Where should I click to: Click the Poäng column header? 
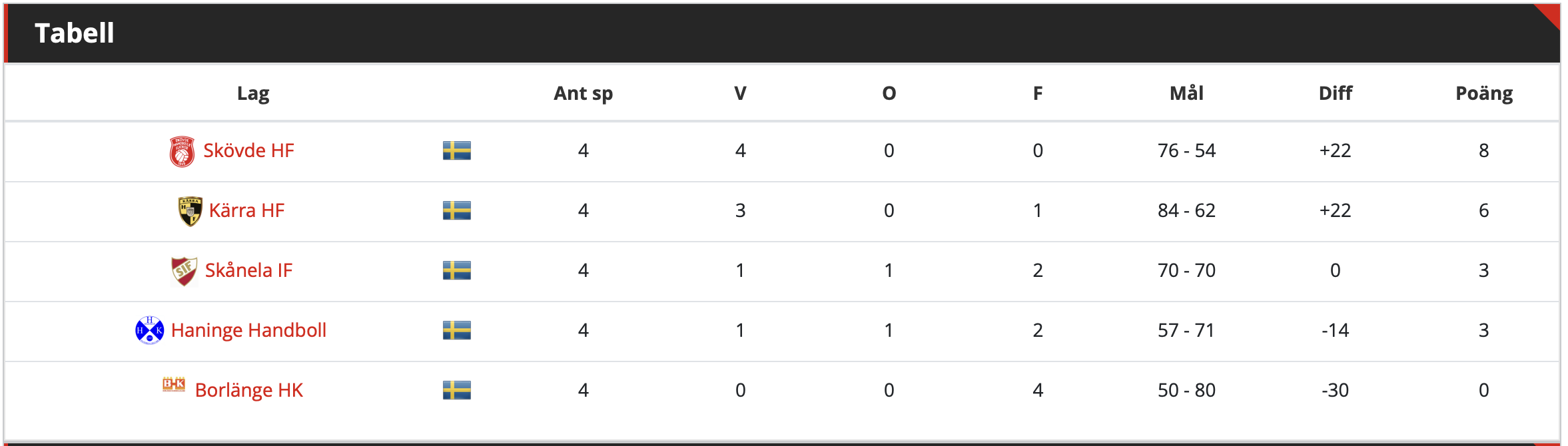point(1484,93)
